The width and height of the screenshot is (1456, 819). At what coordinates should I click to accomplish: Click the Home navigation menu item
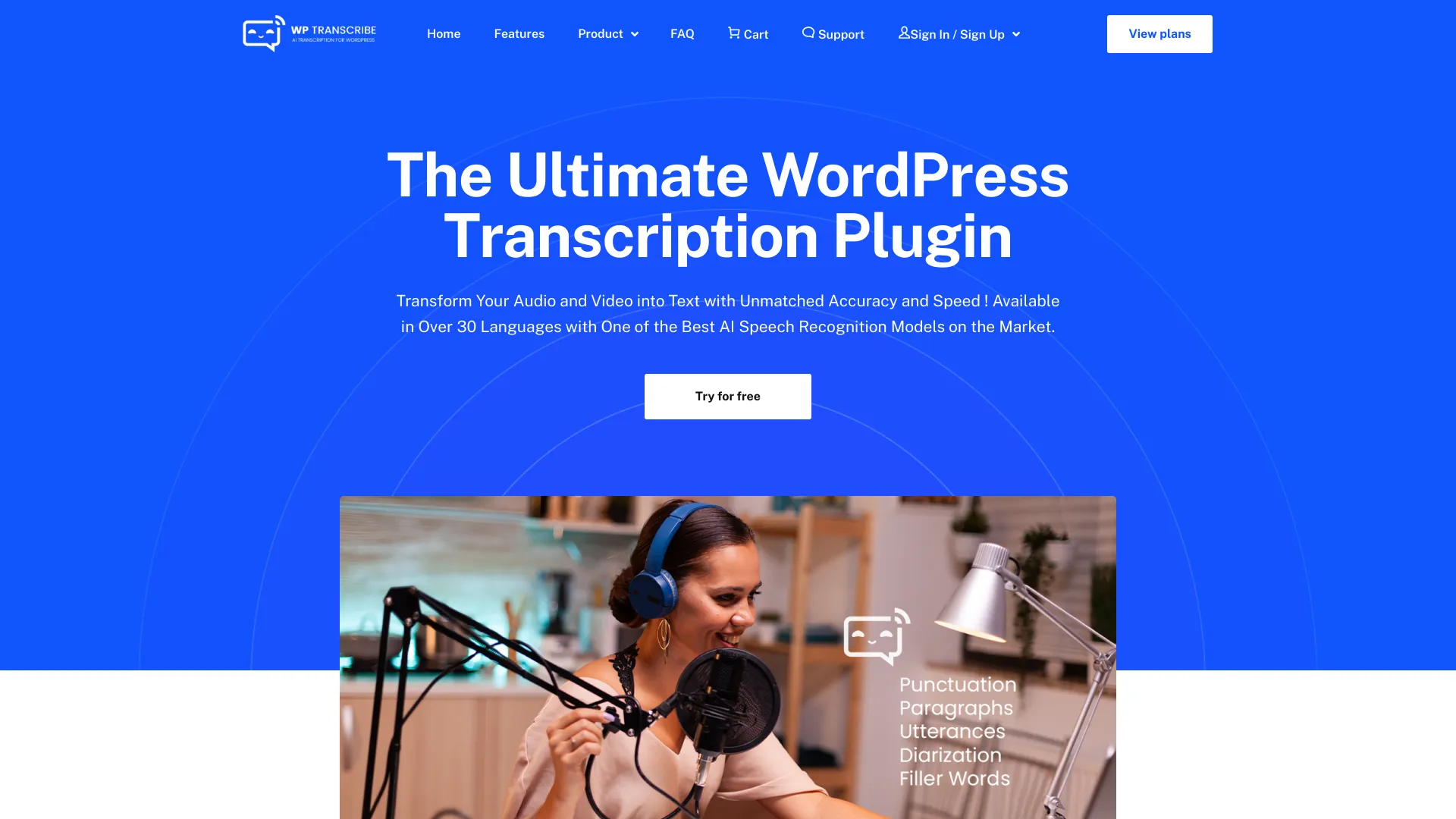click(x=443, y=34)
